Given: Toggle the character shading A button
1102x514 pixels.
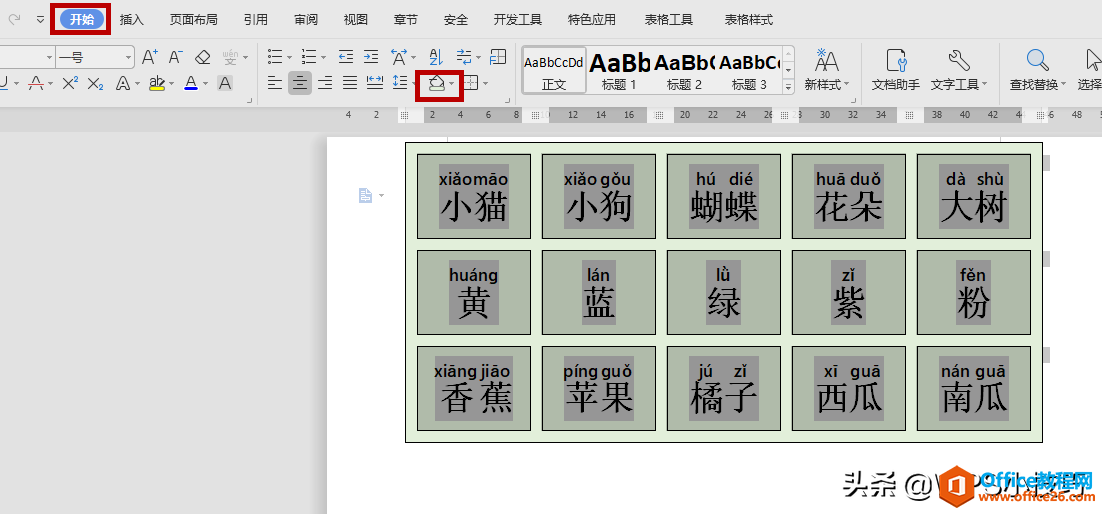Looking at the screenshot, I should (x=225, y=84).
